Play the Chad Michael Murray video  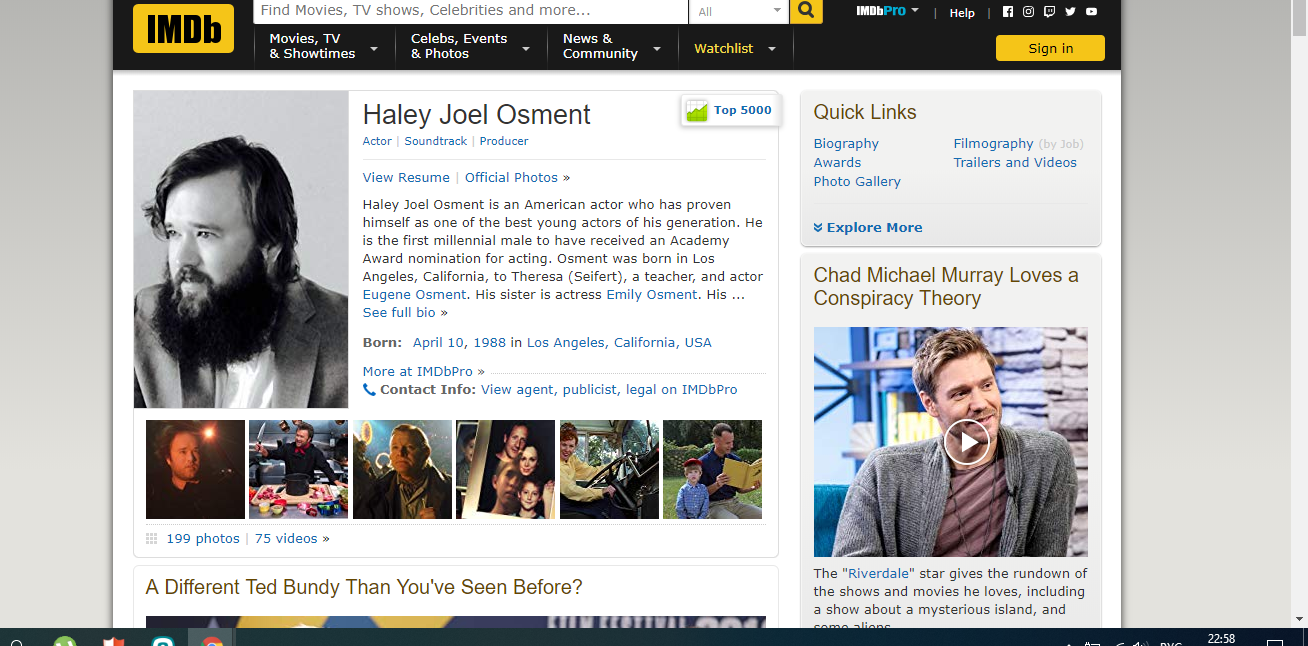[x=966, y=442]
